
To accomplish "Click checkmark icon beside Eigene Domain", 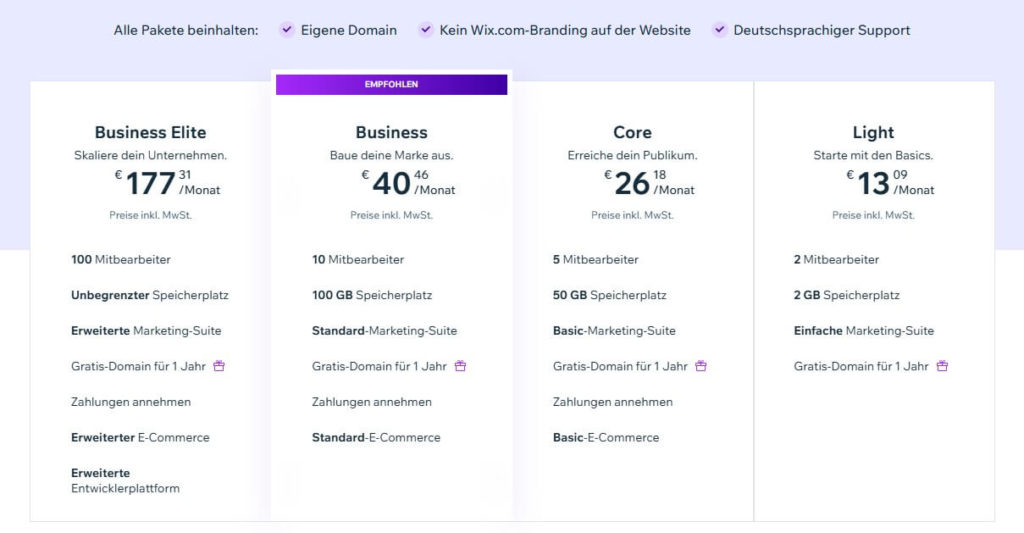I will (287, 30).
